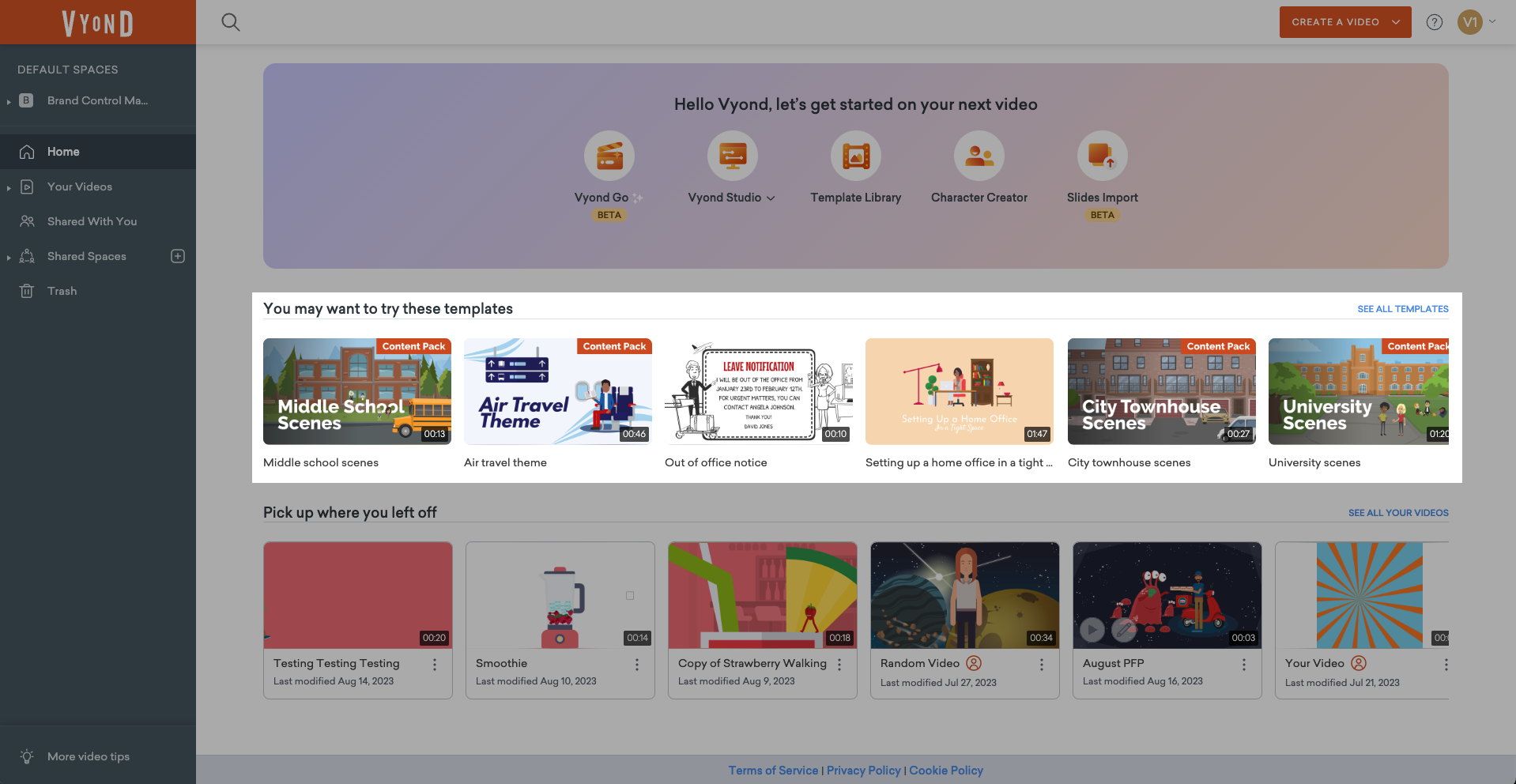The height and width of the screenshot is (784, 1516).
Task: Open Air Travel Theme template thumbnail
Action: [558, 391]
